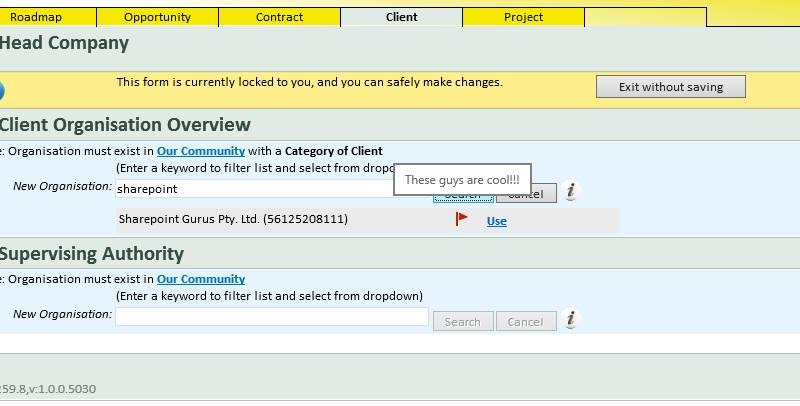Open Our Community link under Supervising Authority
Screen dimensions: 800x406
coord(200,279)
